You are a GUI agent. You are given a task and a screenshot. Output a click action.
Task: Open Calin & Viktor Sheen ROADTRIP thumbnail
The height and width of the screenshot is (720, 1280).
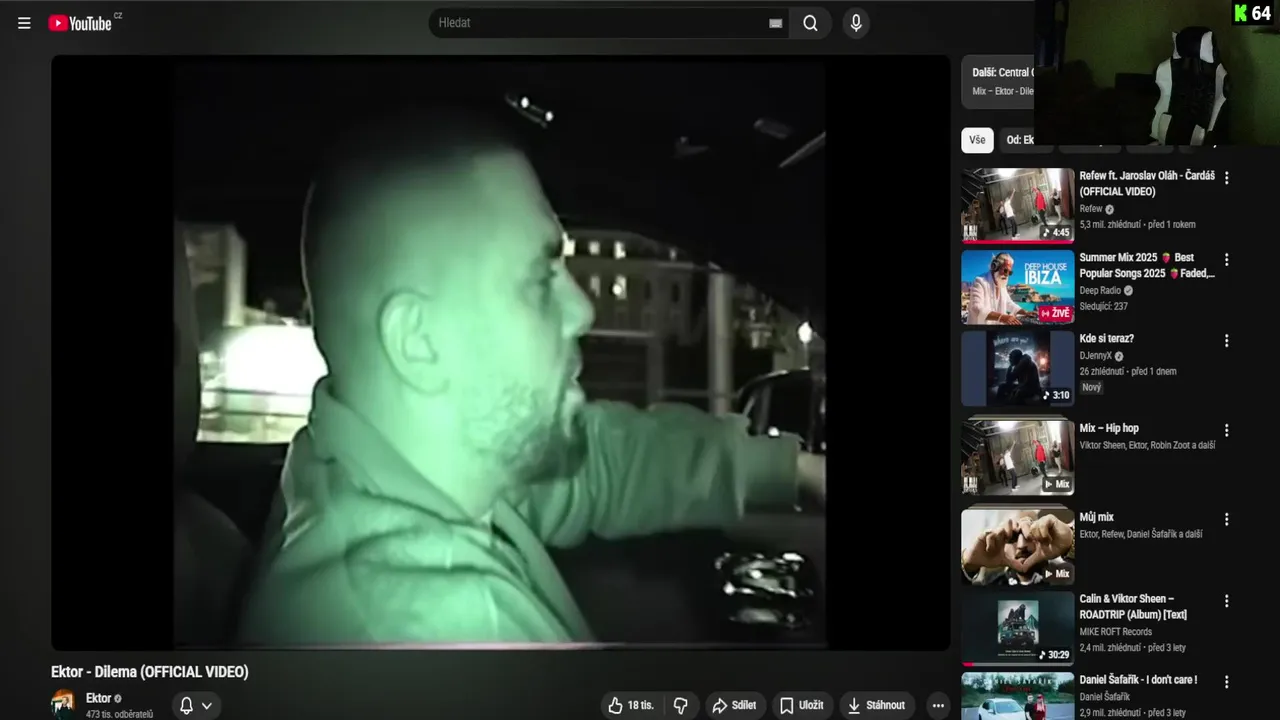(1018, 628)
